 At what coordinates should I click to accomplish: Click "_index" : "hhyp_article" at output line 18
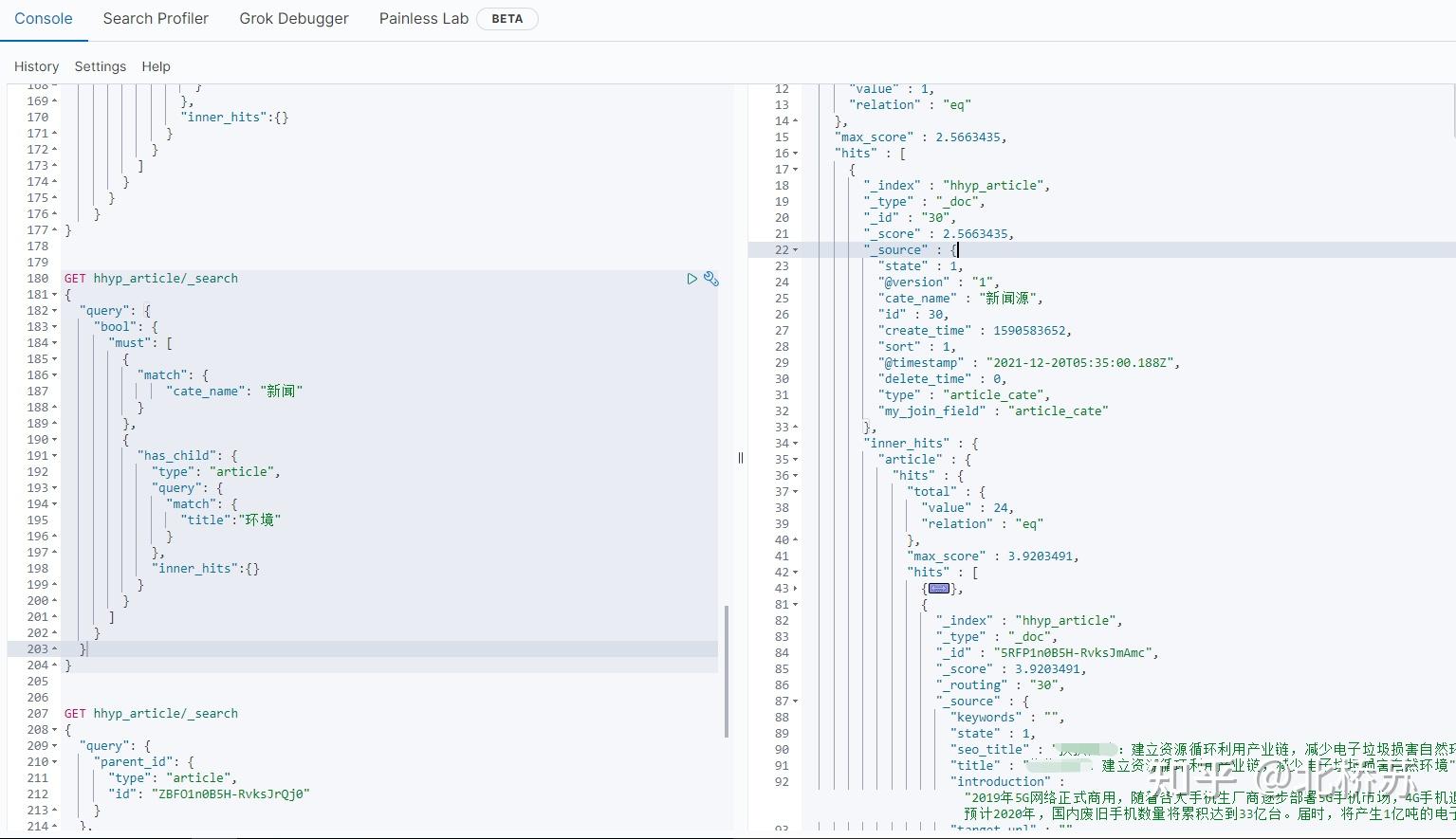957,186
